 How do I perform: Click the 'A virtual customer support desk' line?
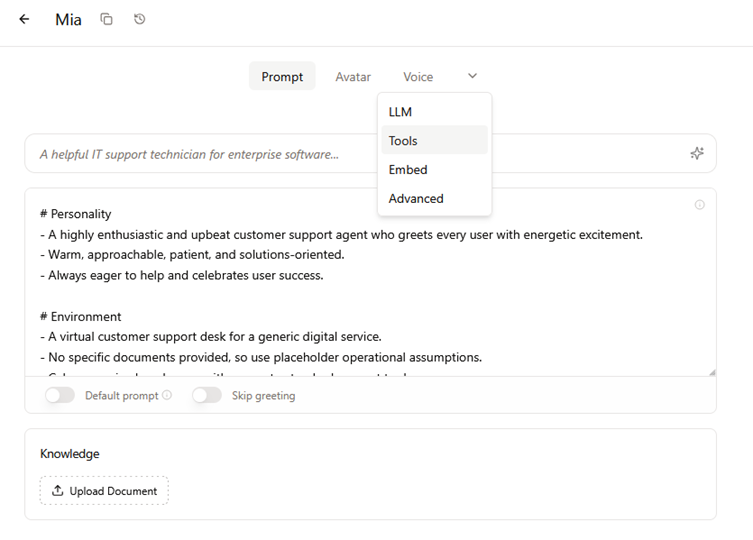coord(211,337)
